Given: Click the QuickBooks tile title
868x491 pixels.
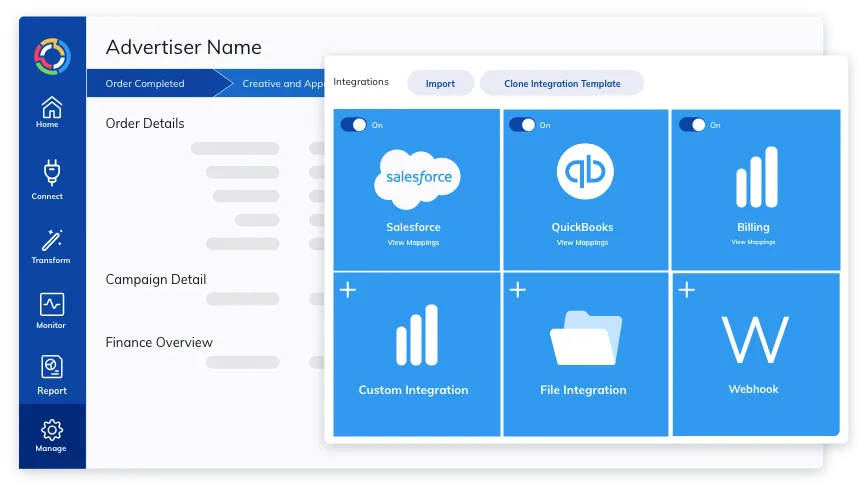Looking at the screenshot, I should [x=582, y=227].
